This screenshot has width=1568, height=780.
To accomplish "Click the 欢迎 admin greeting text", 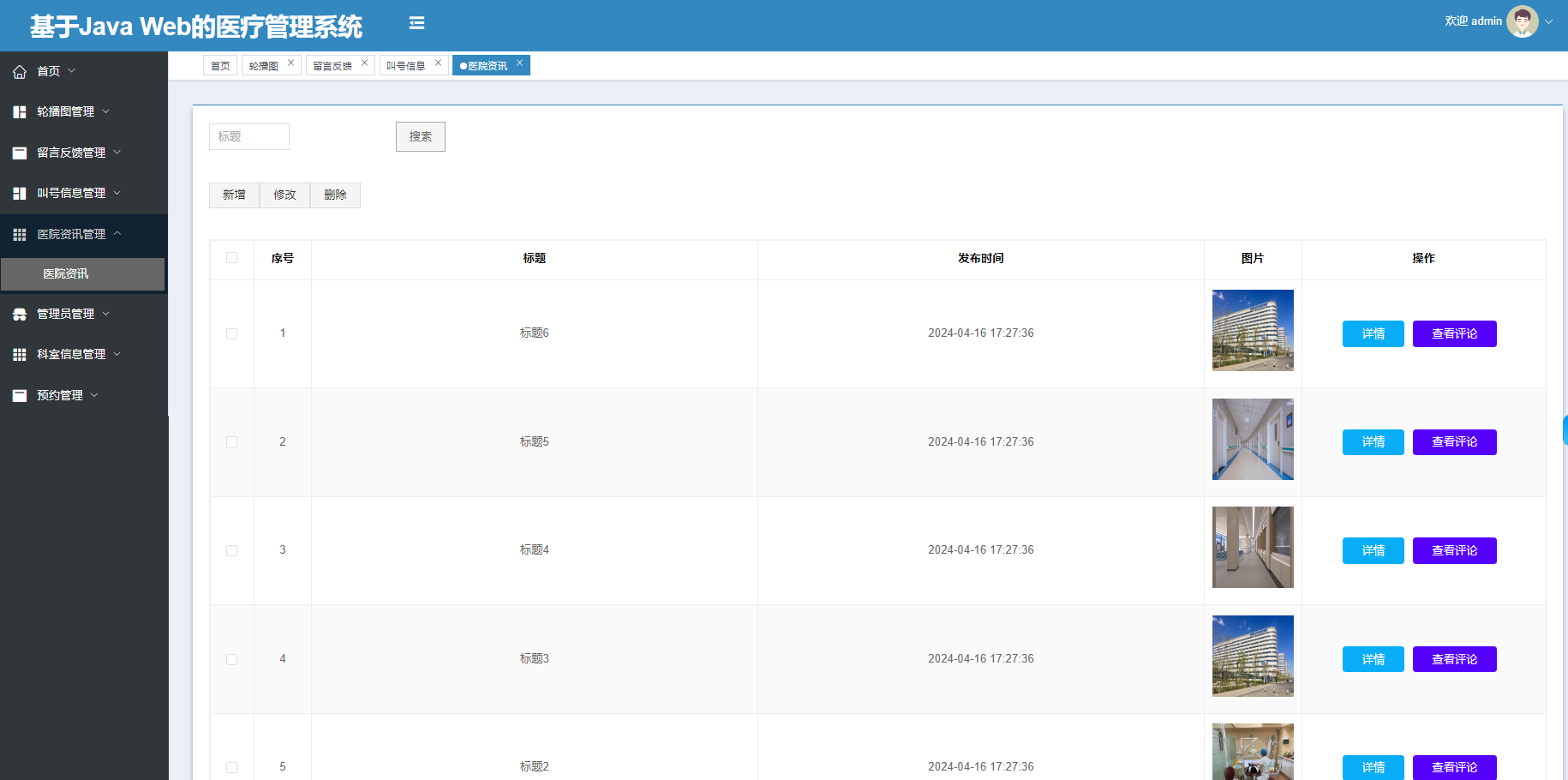I will 1473,21.
